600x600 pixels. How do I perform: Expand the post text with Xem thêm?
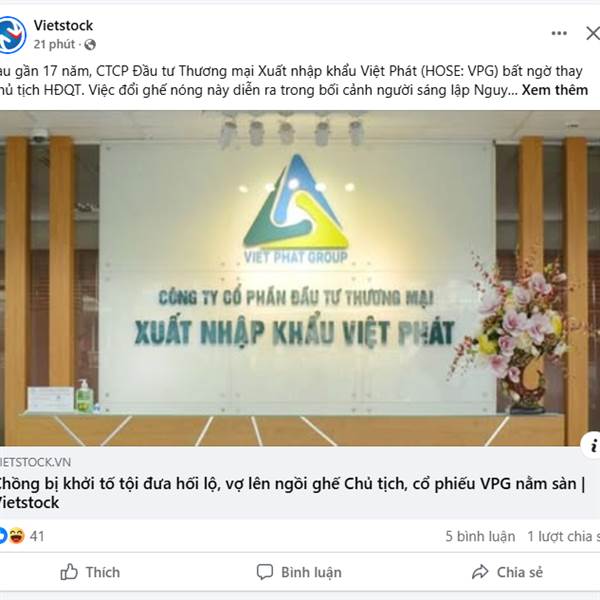tap(555, 90)
